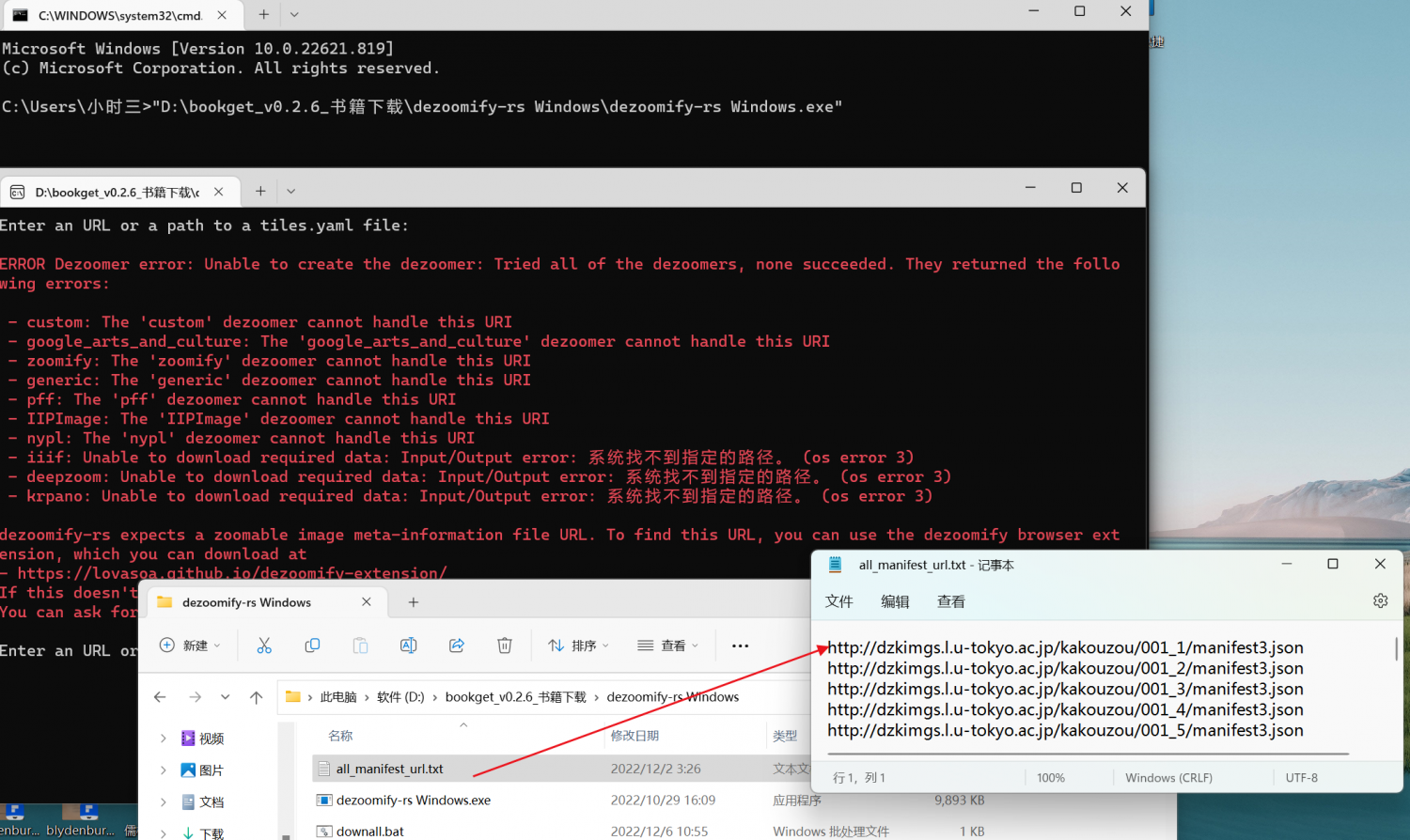Click the Share icon in Explorer toolbar

[x=457, y=646]
